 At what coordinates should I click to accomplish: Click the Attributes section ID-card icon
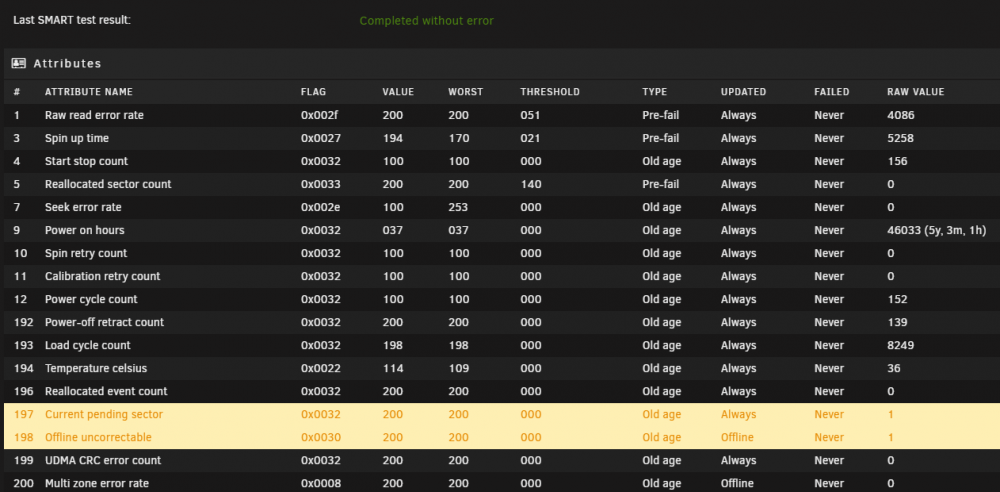click(18, 63)
